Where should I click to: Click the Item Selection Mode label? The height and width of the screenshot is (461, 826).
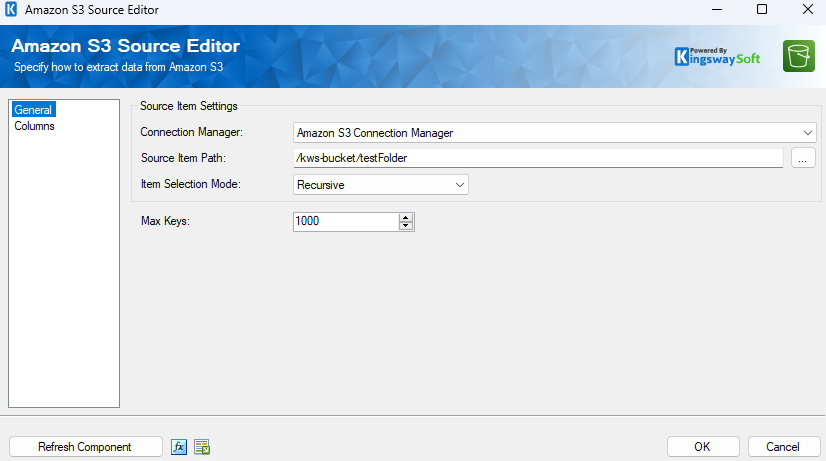click(191, 184)
